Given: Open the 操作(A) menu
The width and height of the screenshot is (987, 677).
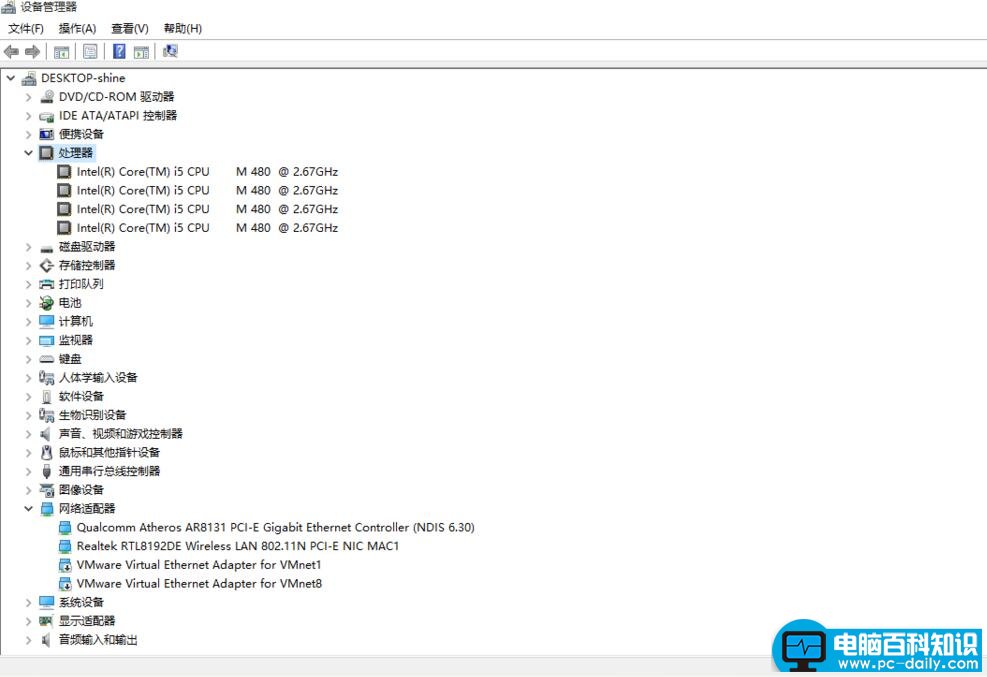Looking at the screenshot, I should pos(77,29).
